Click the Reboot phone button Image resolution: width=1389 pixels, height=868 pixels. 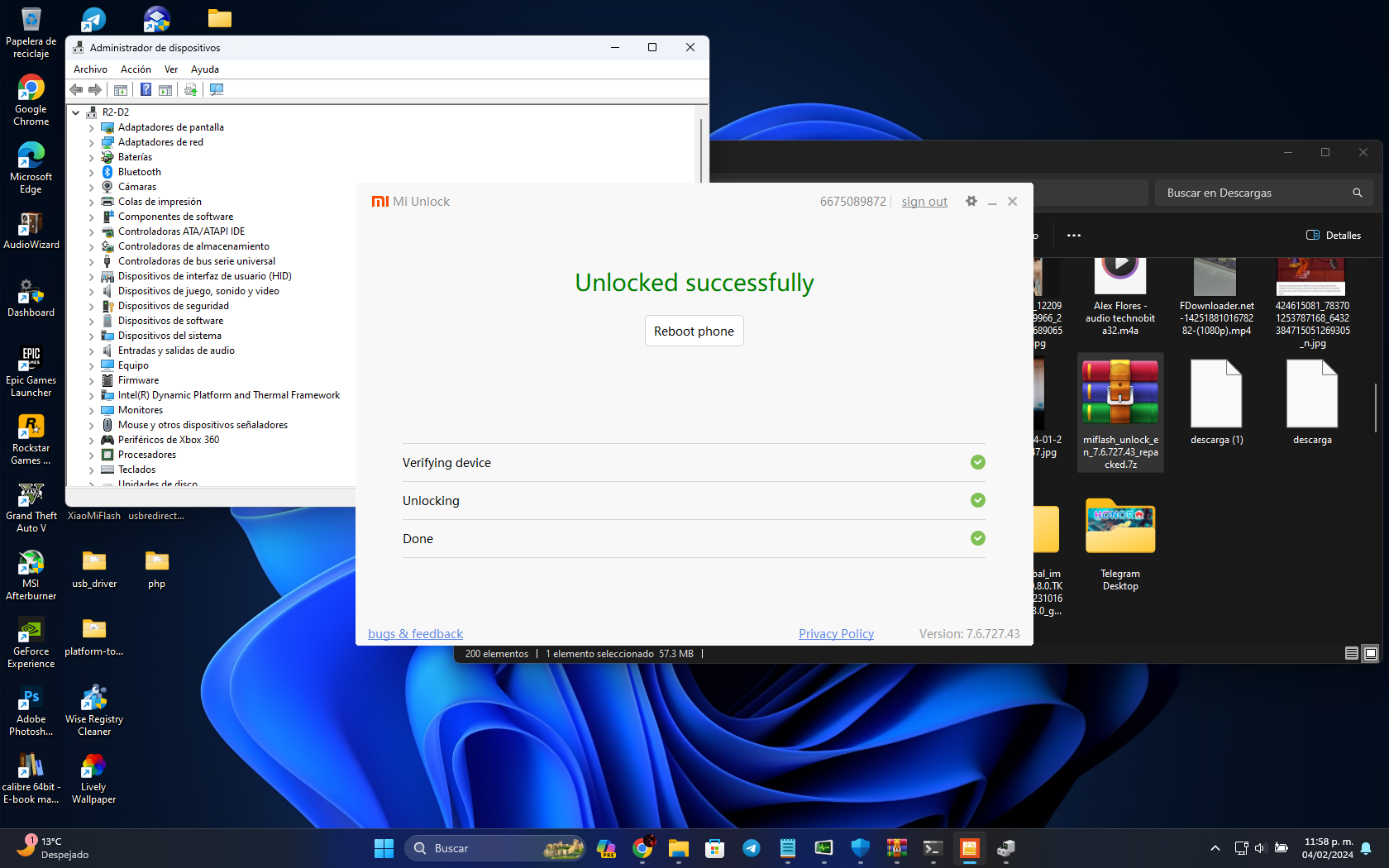click(x=694, y=331)
